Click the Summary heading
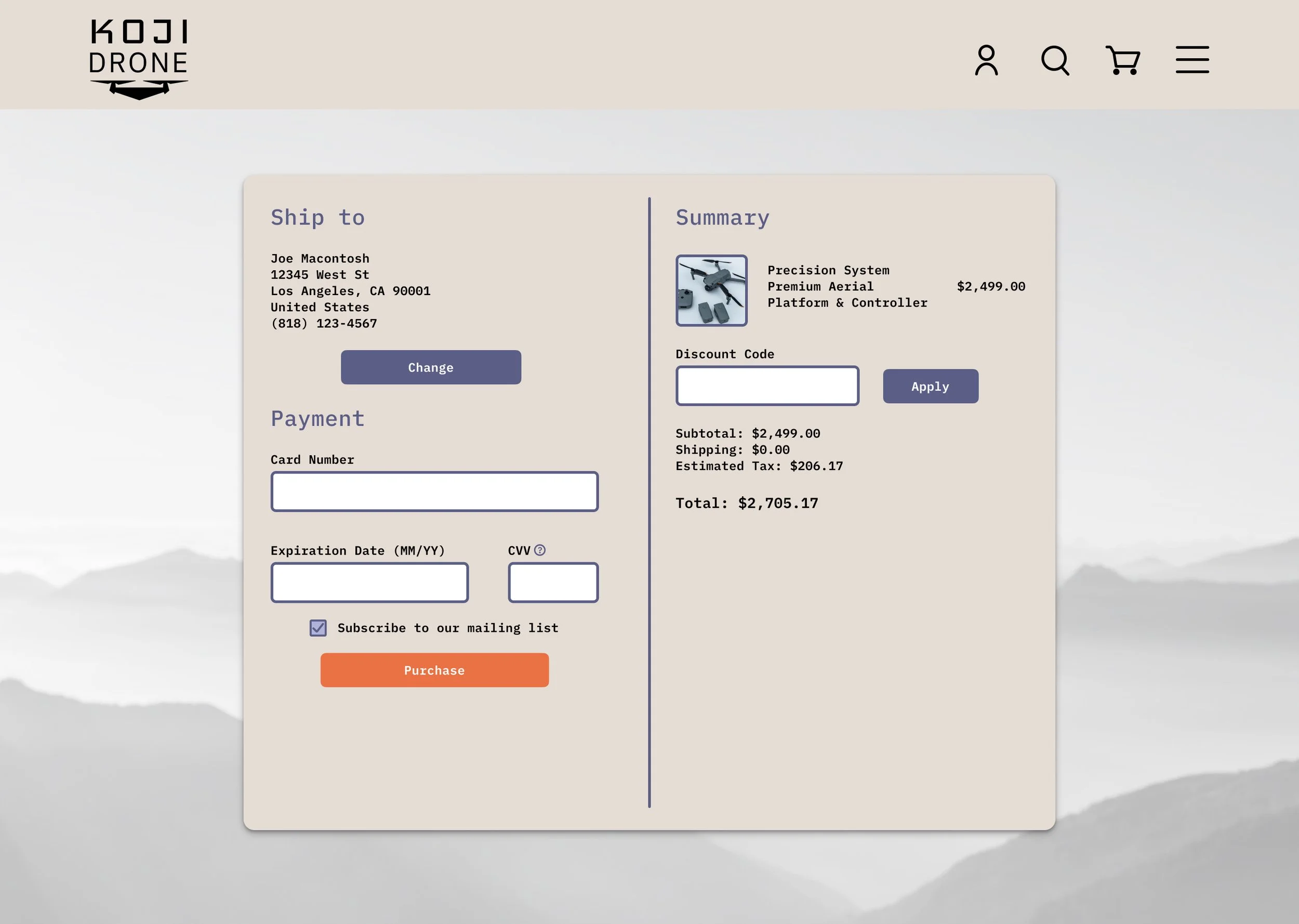Screen dimensions: 1299x924 pyautogui.click(x=722, y=217)
